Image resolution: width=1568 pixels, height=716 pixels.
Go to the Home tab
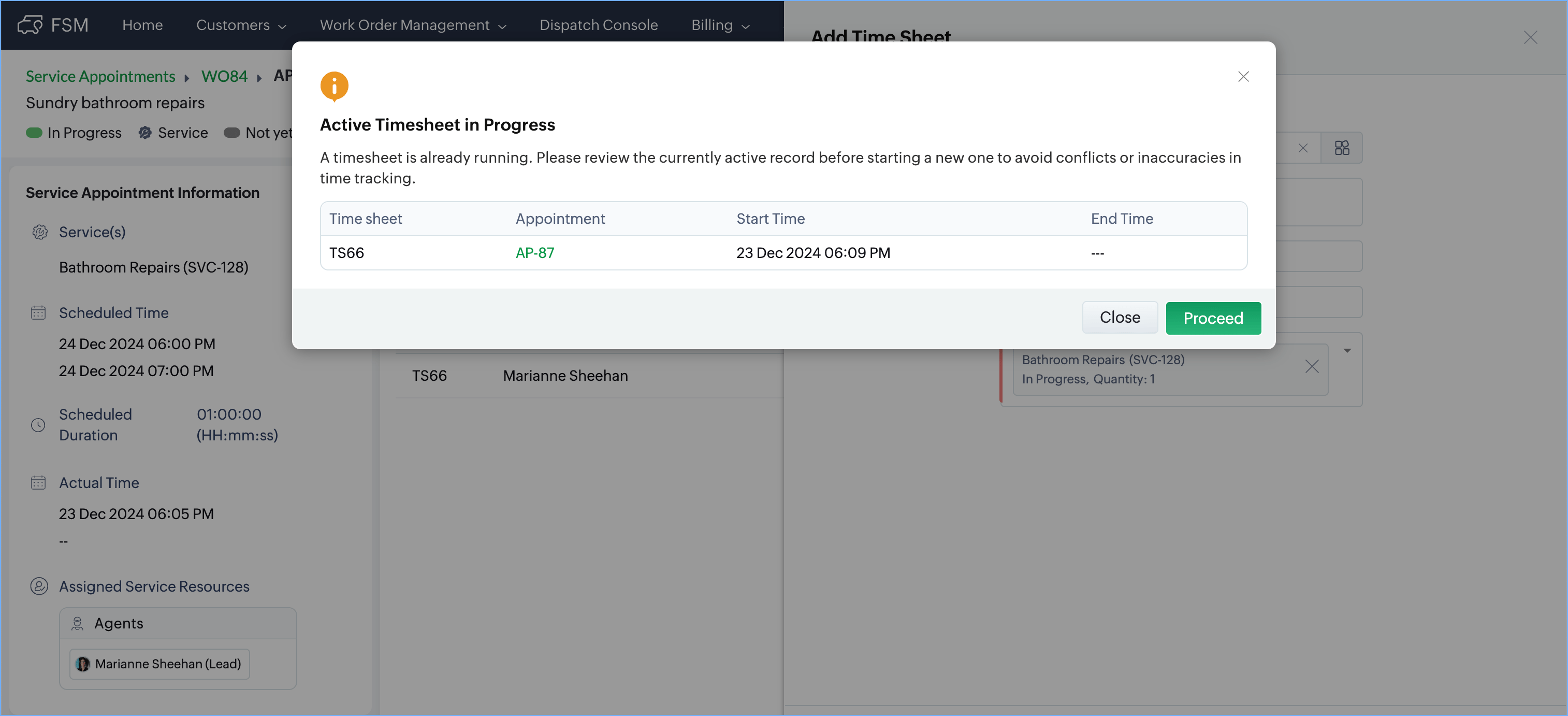(142, 25)
